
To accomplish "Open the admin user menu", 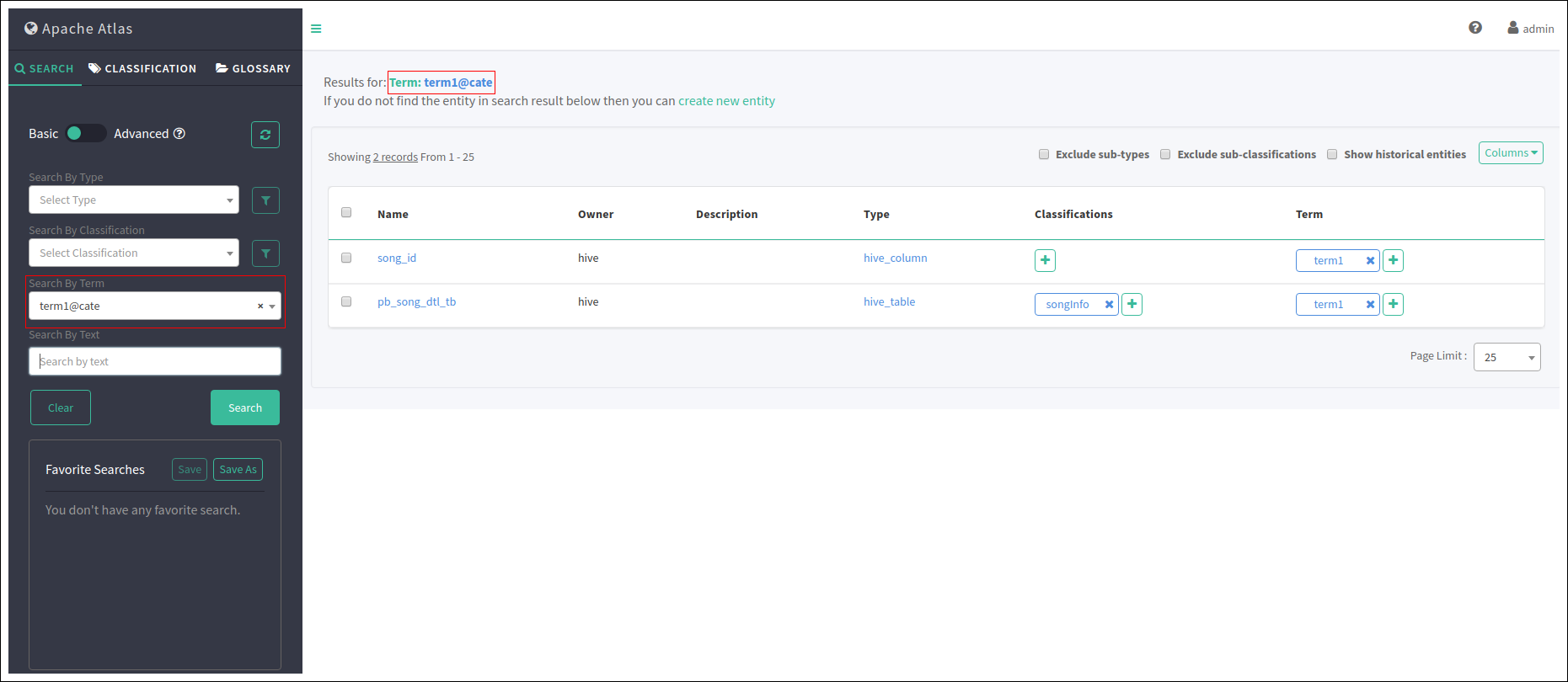I will pyautogui.click(x=1531, y=29).
